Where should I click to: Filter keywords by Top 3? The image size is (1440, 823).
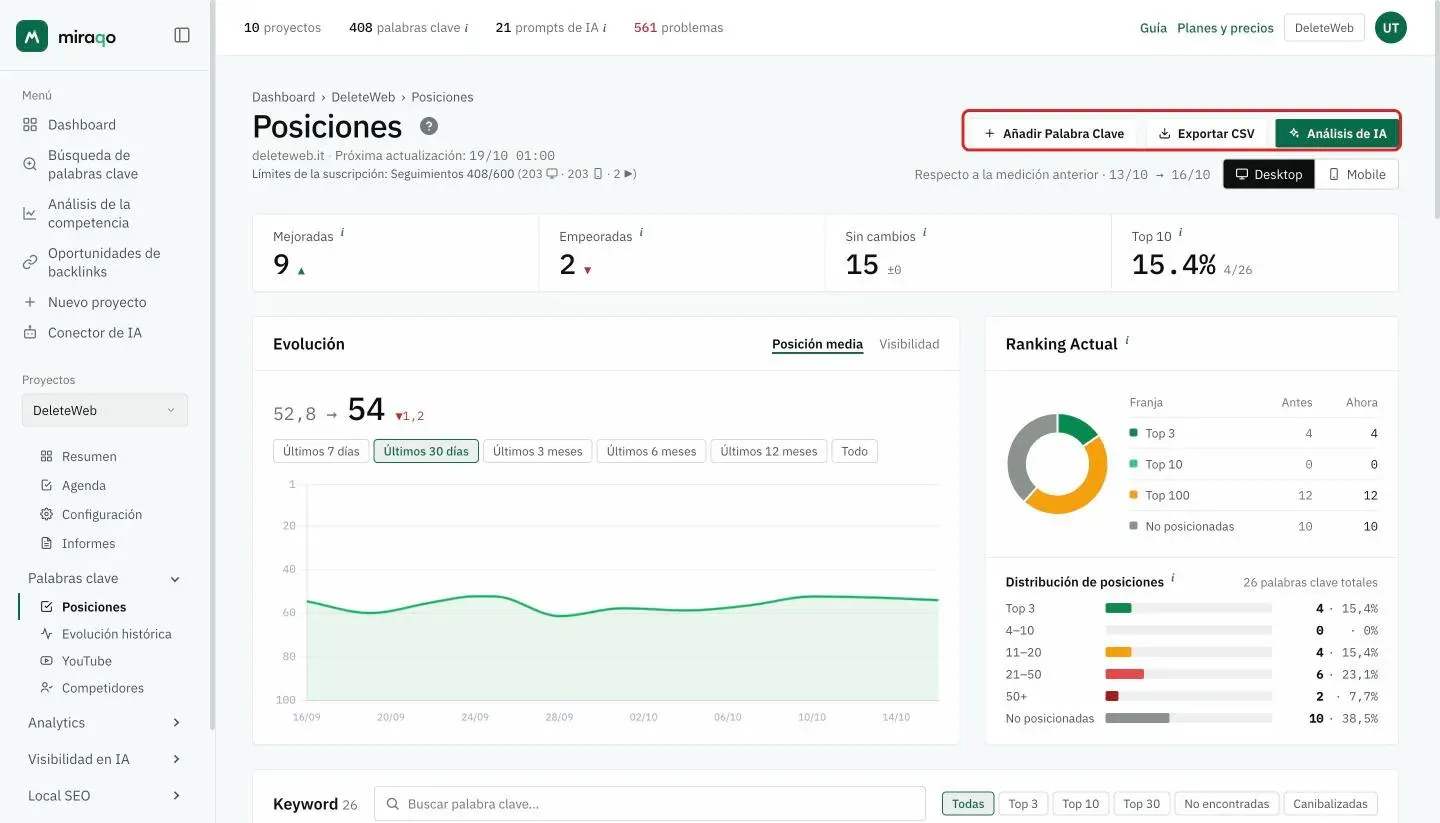1023,804
